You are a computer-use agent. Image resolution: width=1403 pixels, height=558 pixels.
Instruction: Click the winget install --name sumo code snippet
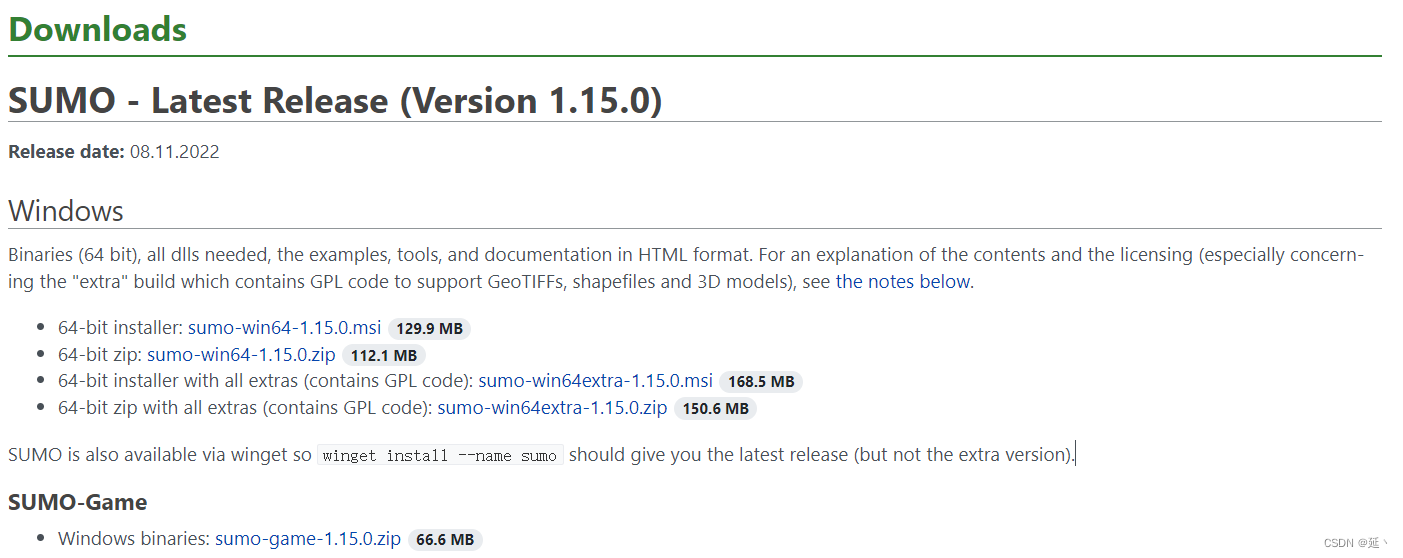[440, 455]
